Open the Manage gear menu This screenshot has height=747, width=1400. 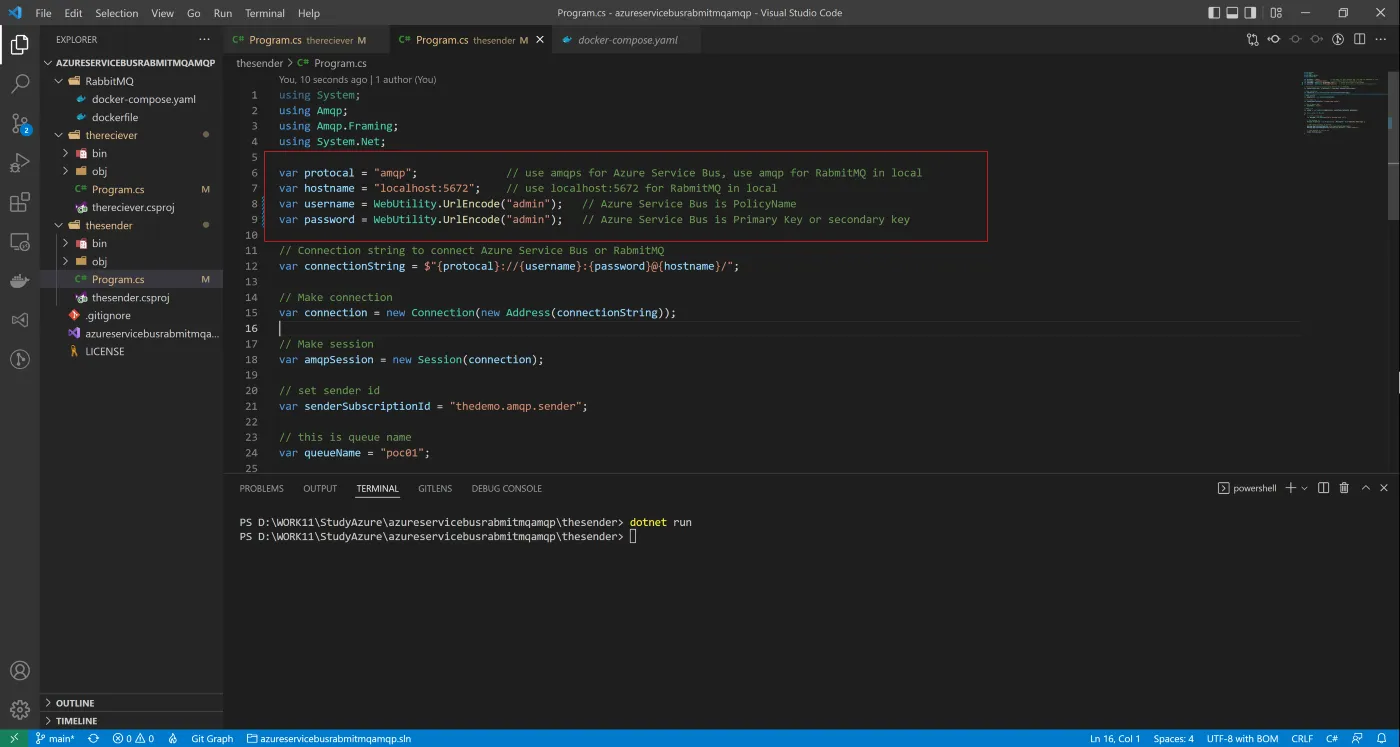pos(19,710)
